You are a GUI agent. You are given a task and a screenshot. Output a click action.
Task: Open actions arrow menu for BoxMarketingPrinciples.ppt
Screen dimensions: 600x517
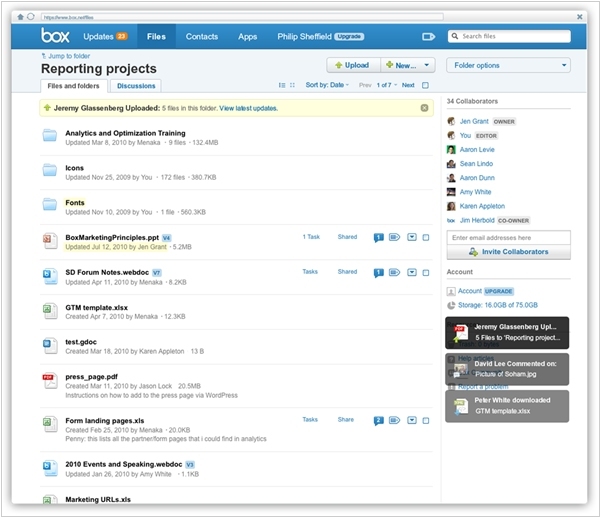point(411,238)
